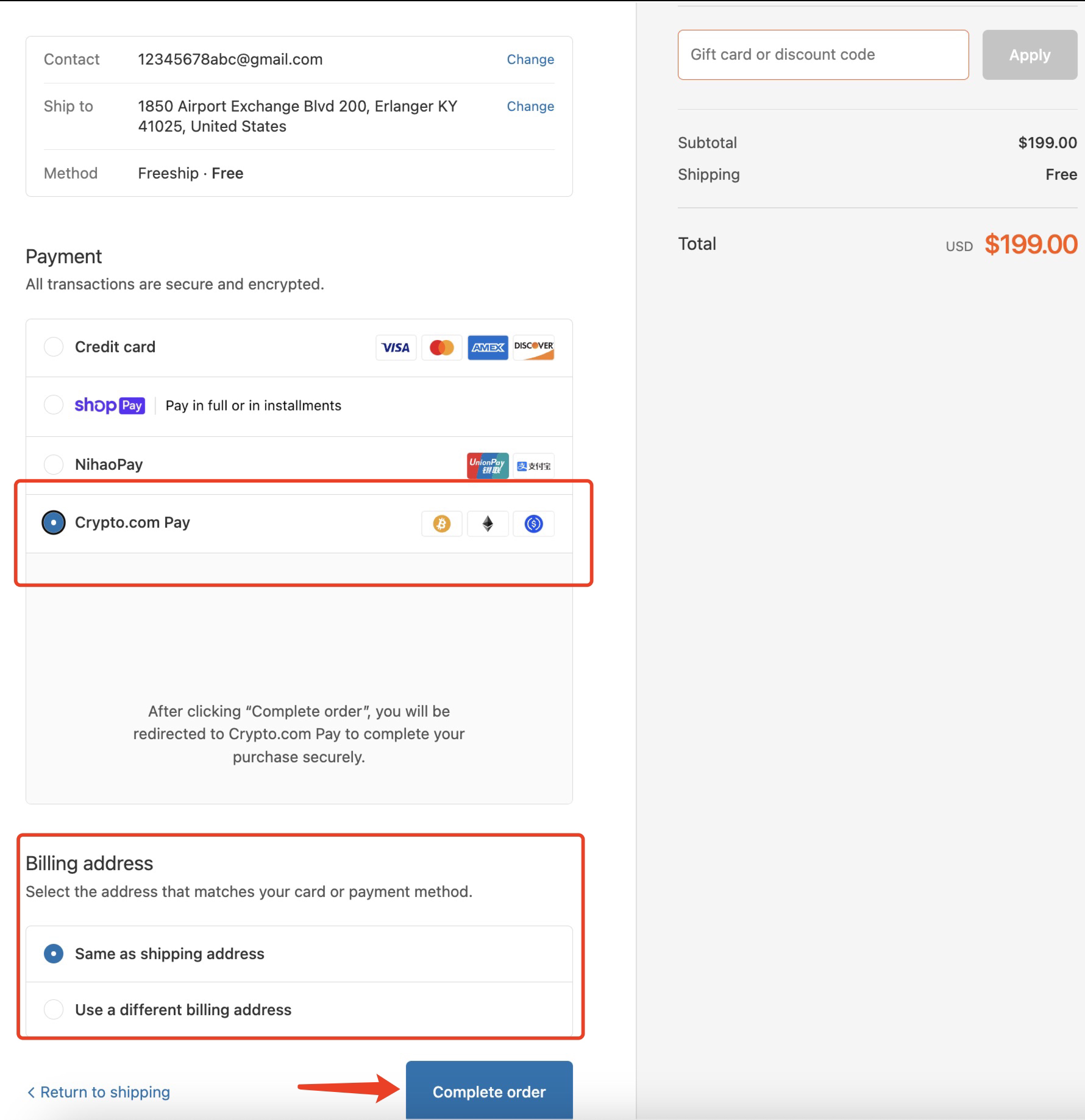Image resolution: width=1085 pixels, height=1120 pixels.
Task: Click the redirect notice about Crypto.com Pay
Action: [x=299, y=734]
